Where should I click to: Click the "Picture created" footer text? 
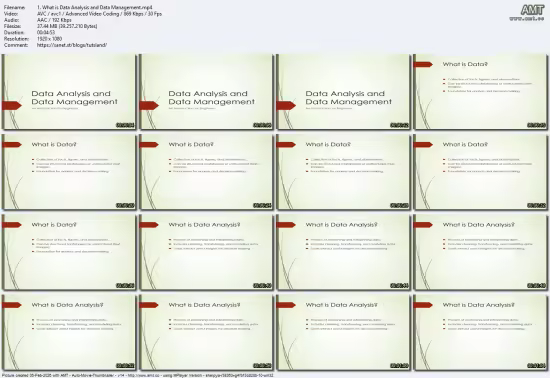137,375
